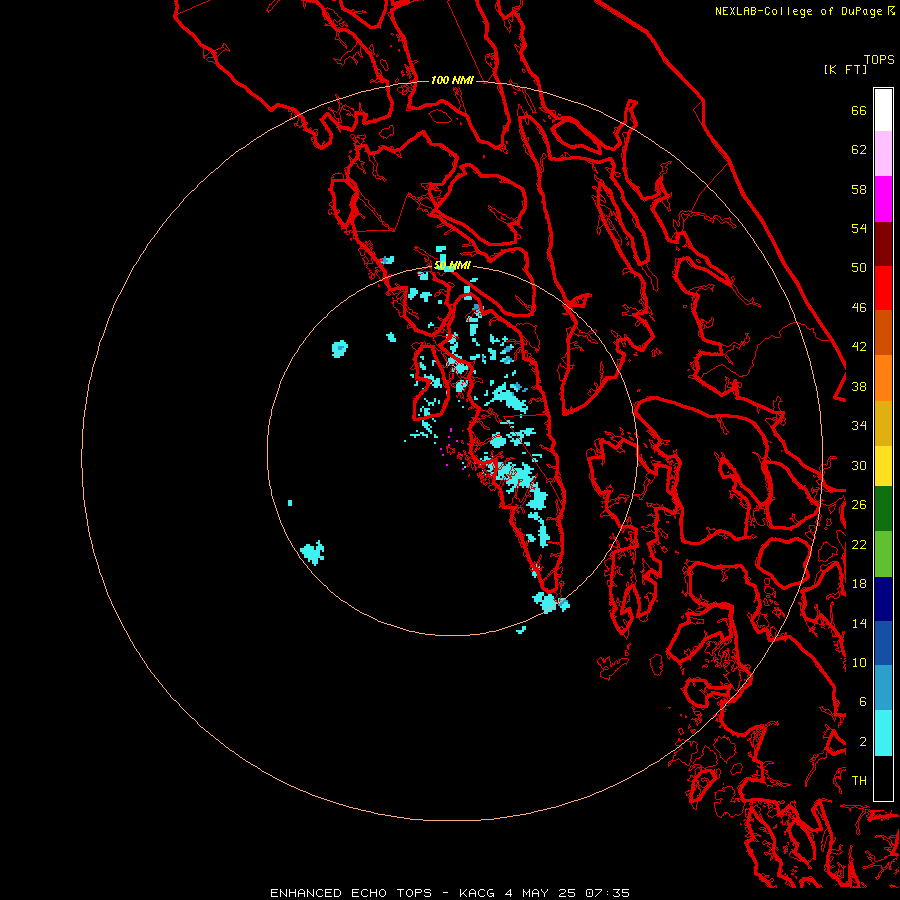This screenshot has width=900, height=900.
Task: Click the 100 NMI range ring label
Action: coord(452,80)
